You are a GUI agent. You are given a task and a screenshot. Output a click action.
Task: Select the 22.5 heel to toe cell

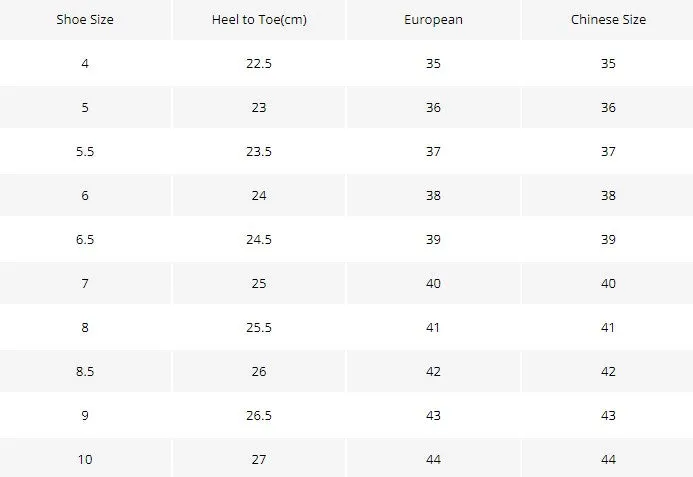click(259, 64)
